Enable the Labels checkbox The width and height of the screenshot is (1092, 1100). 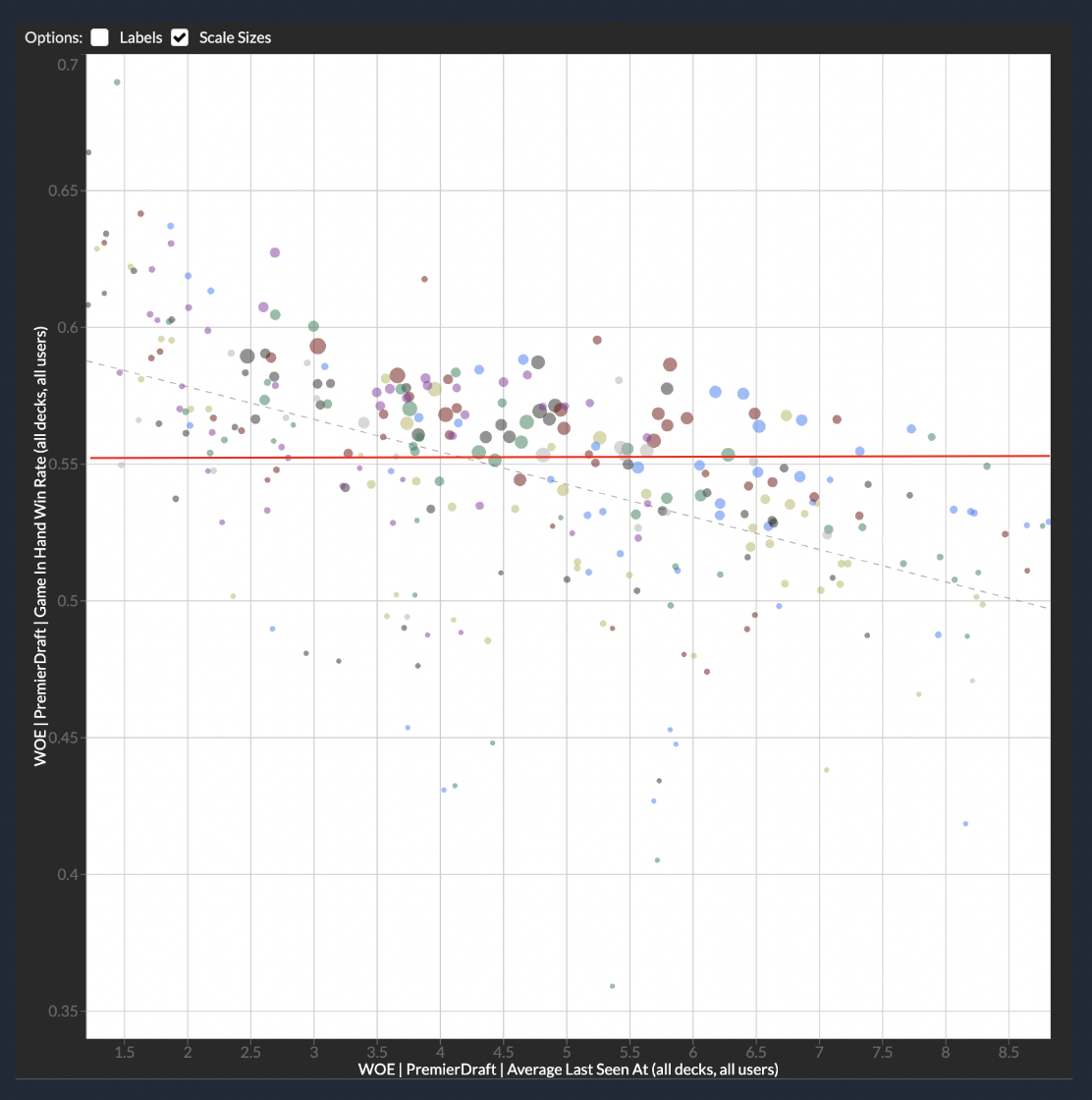click(x=99, y=37)
